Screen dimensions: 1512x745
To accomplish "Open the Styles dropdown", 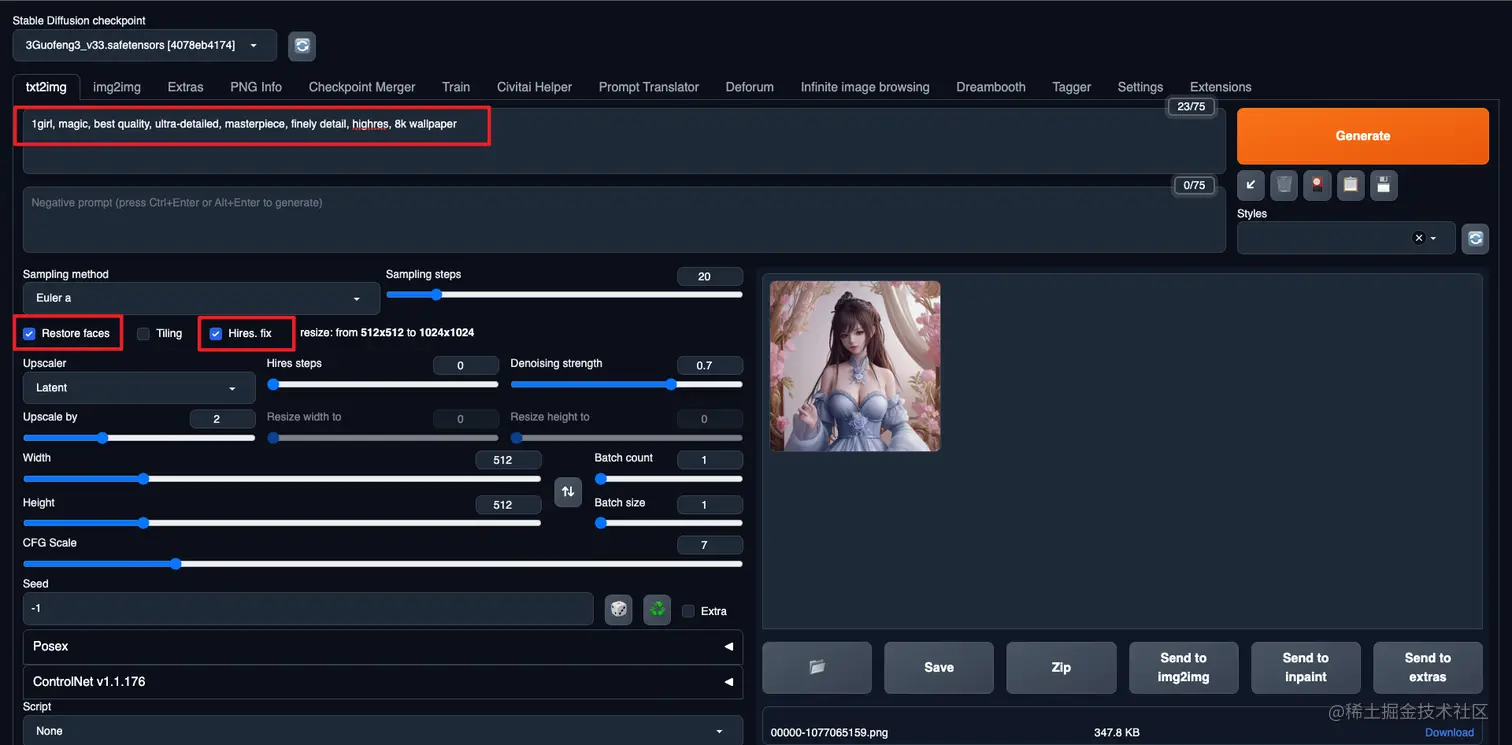I will click(1346, 238).
